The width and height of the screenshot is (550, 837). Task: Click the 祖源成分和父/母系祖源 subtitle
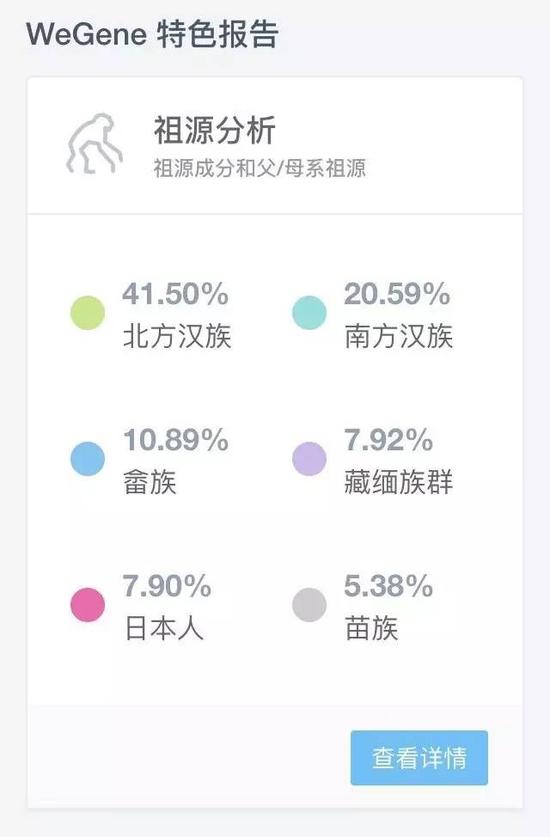click(260, 168)
